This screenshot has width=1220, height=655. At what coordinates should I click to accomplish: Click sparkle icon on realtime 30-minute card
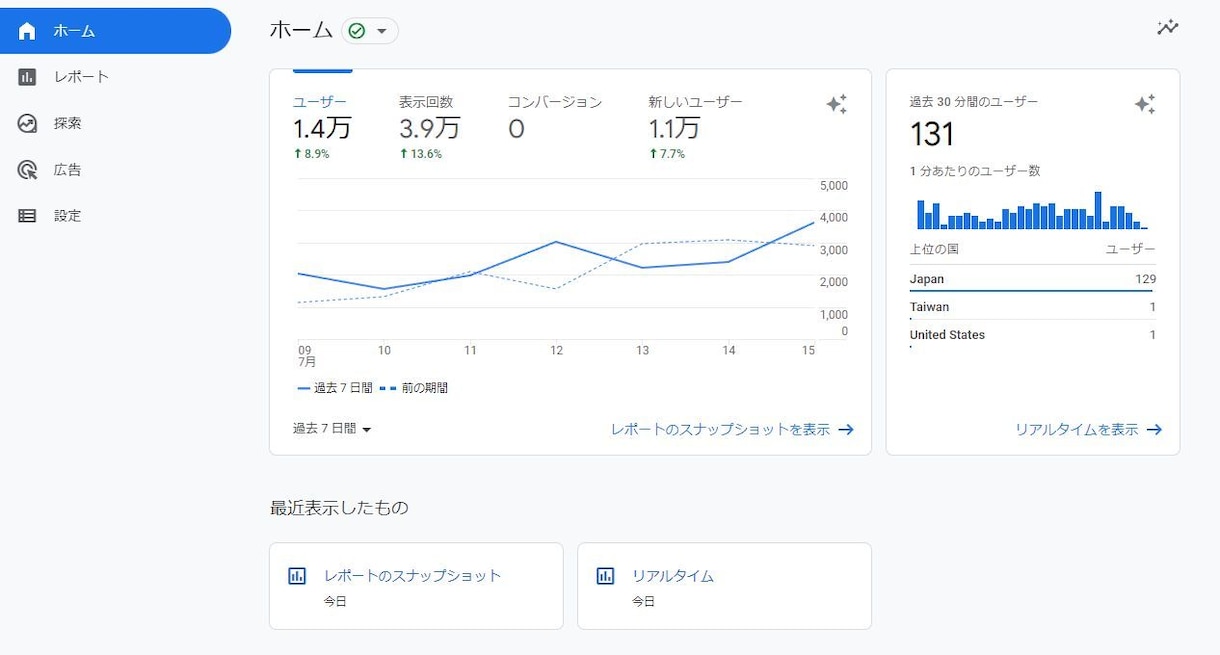(1145, 104)
